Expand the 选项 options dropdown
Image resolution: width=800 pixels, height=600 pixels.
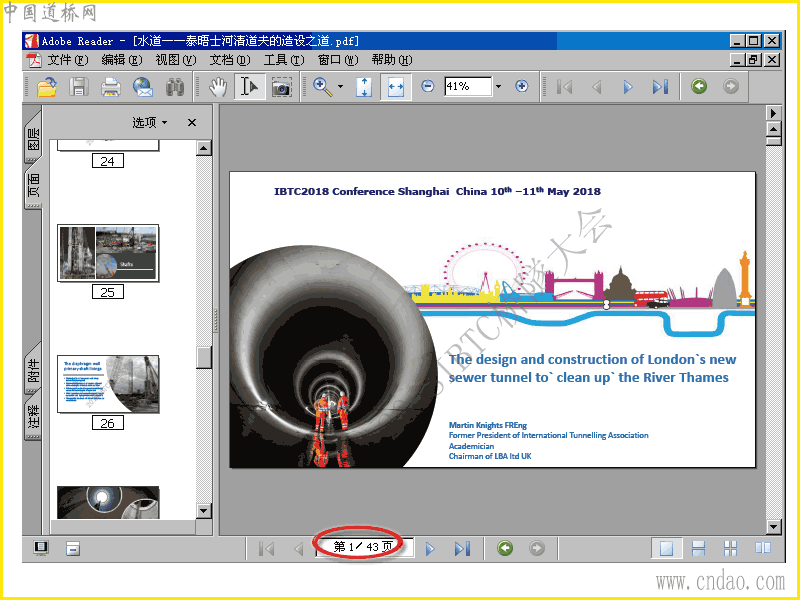coord(151,123)
